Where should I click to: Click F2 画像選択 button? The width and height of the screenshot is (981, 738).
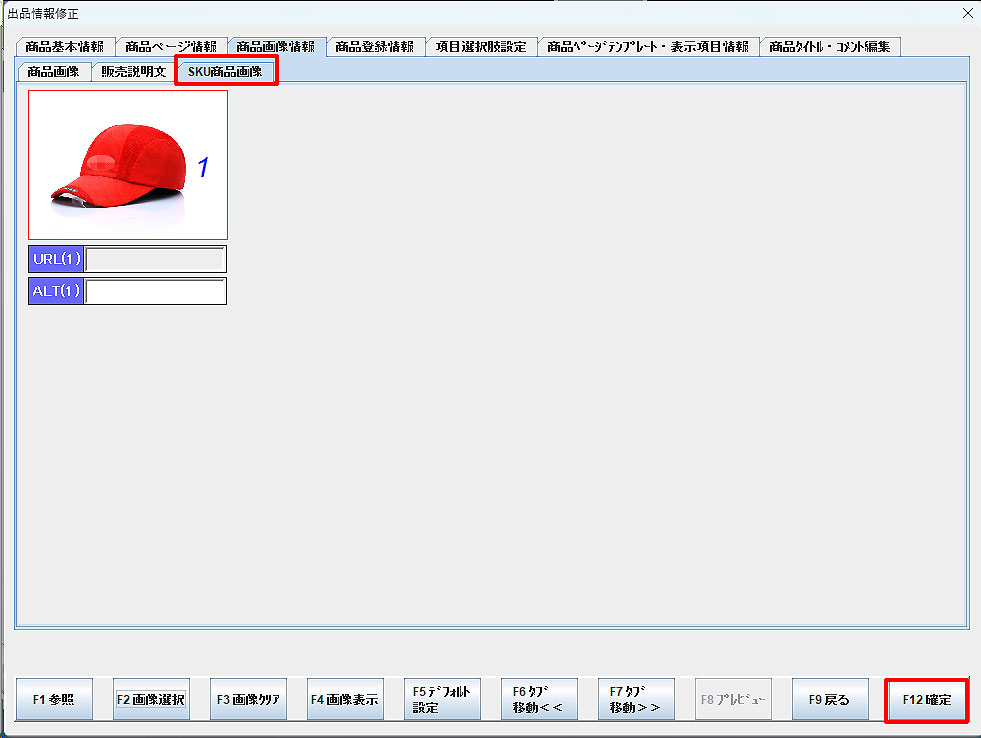[151, 699]
